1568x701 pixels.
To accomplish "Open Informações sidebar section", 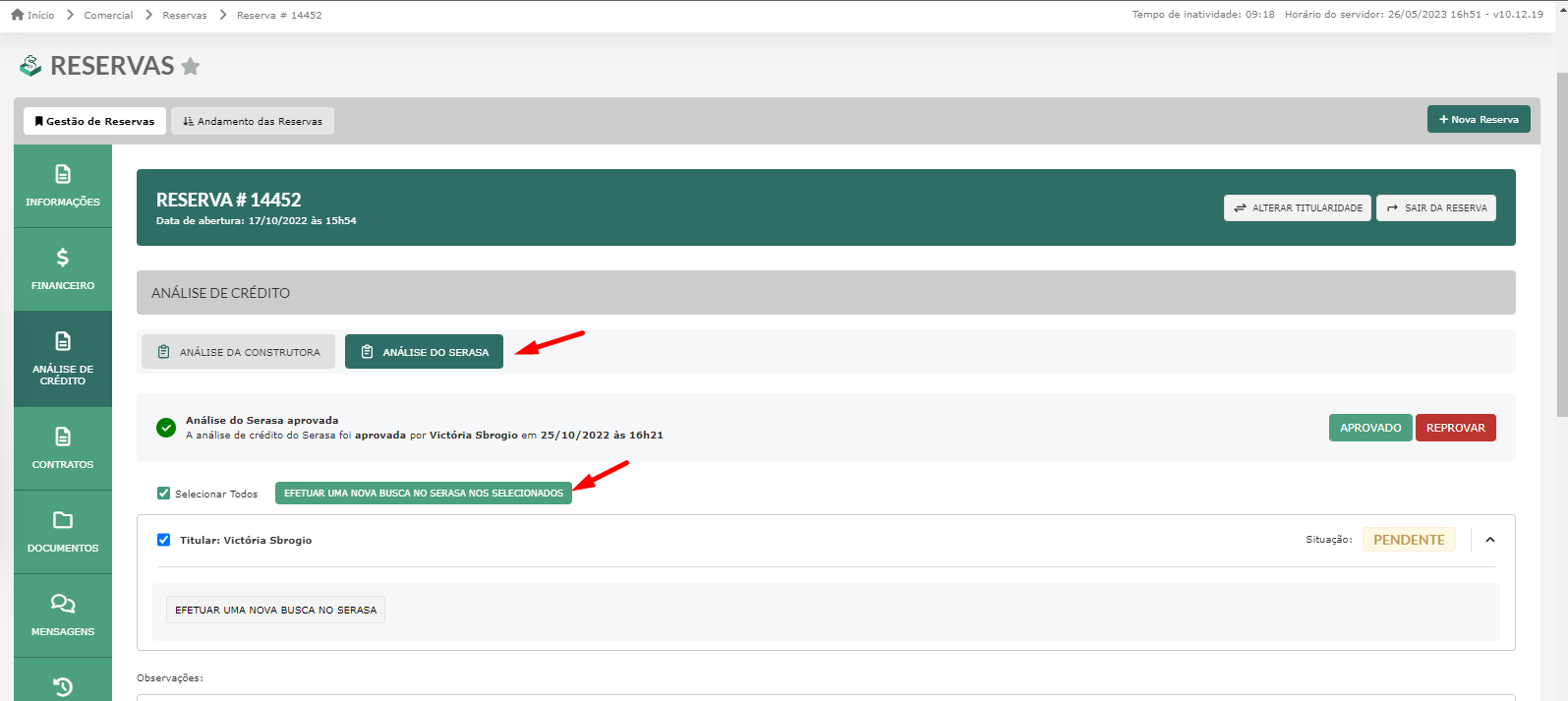I will point(63,186).
